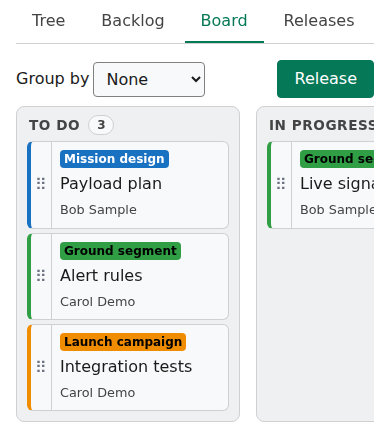
Task: Switch to the Backlog tab
Action: click(x=133, y=21)
